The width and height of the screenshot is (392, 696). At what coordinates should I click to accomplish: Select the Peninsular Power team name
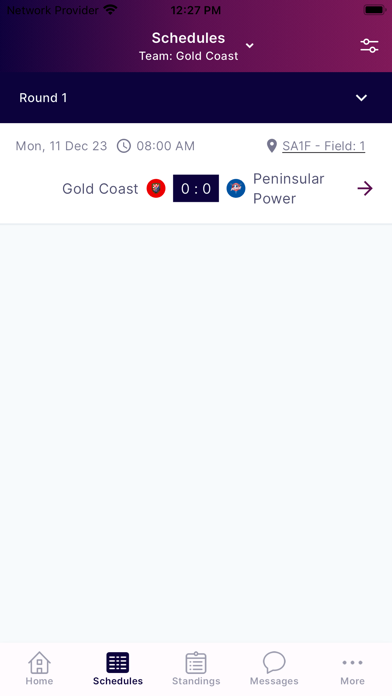tap(289, 189)
